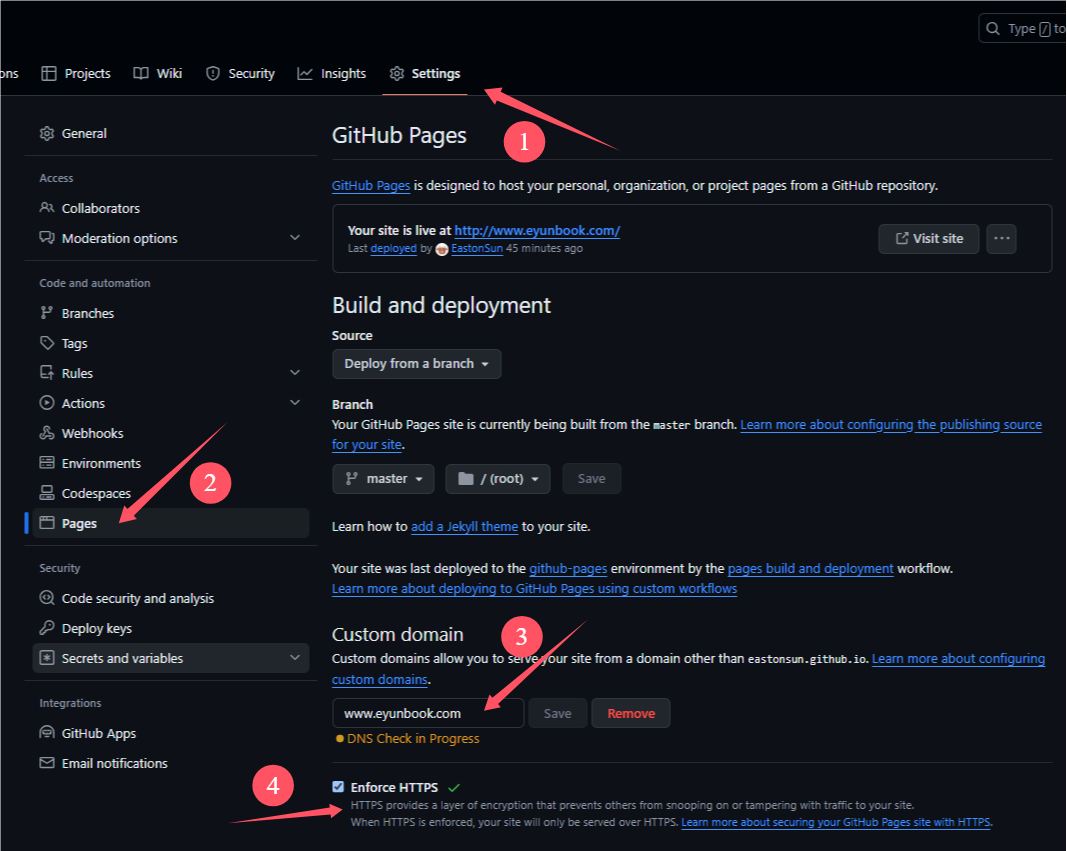Click the Collaborators people icon

click(46, 208)
